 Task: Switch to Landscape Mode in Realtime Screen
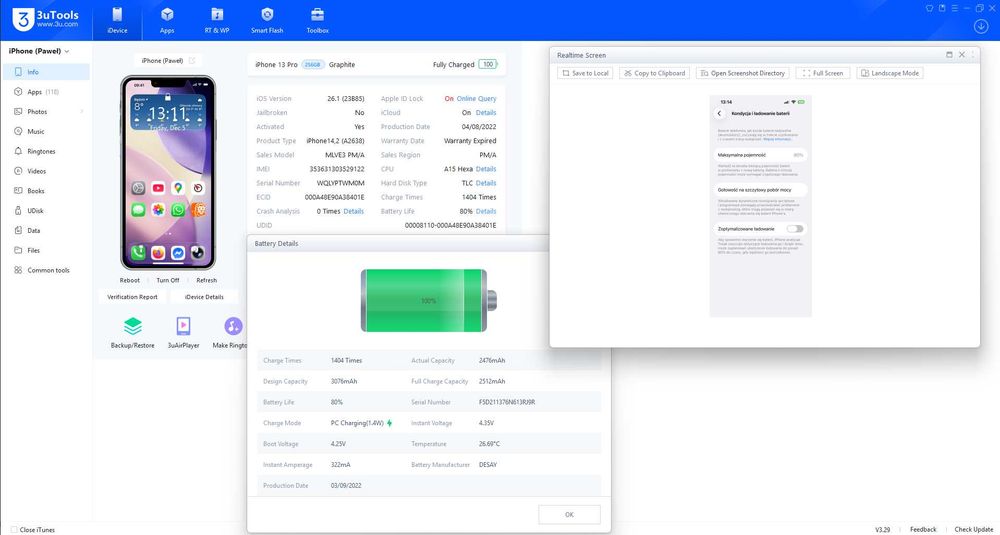coord(890,73)
